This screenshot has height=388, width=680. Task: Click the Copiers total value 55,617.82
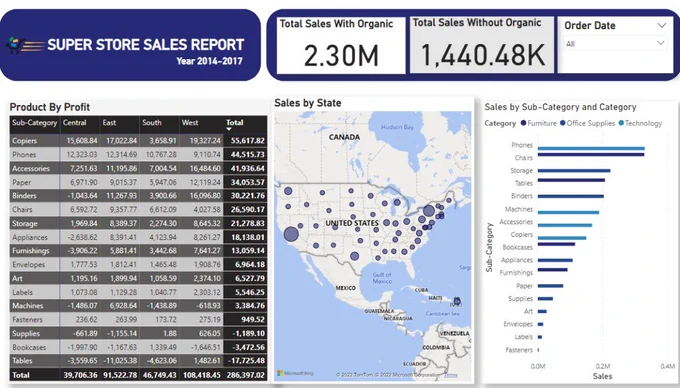pos(248,140)
